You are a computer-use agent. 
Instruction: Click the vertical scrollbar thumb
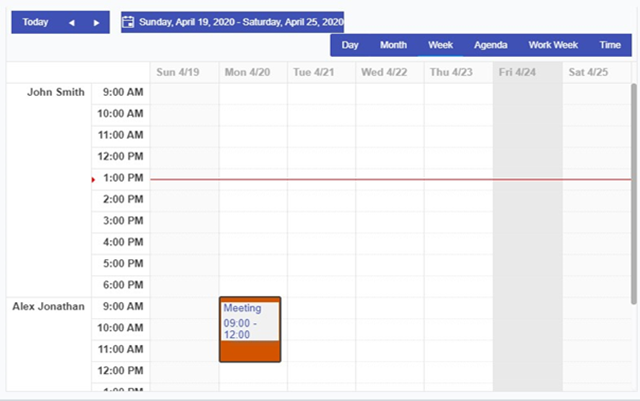(633, 194)
